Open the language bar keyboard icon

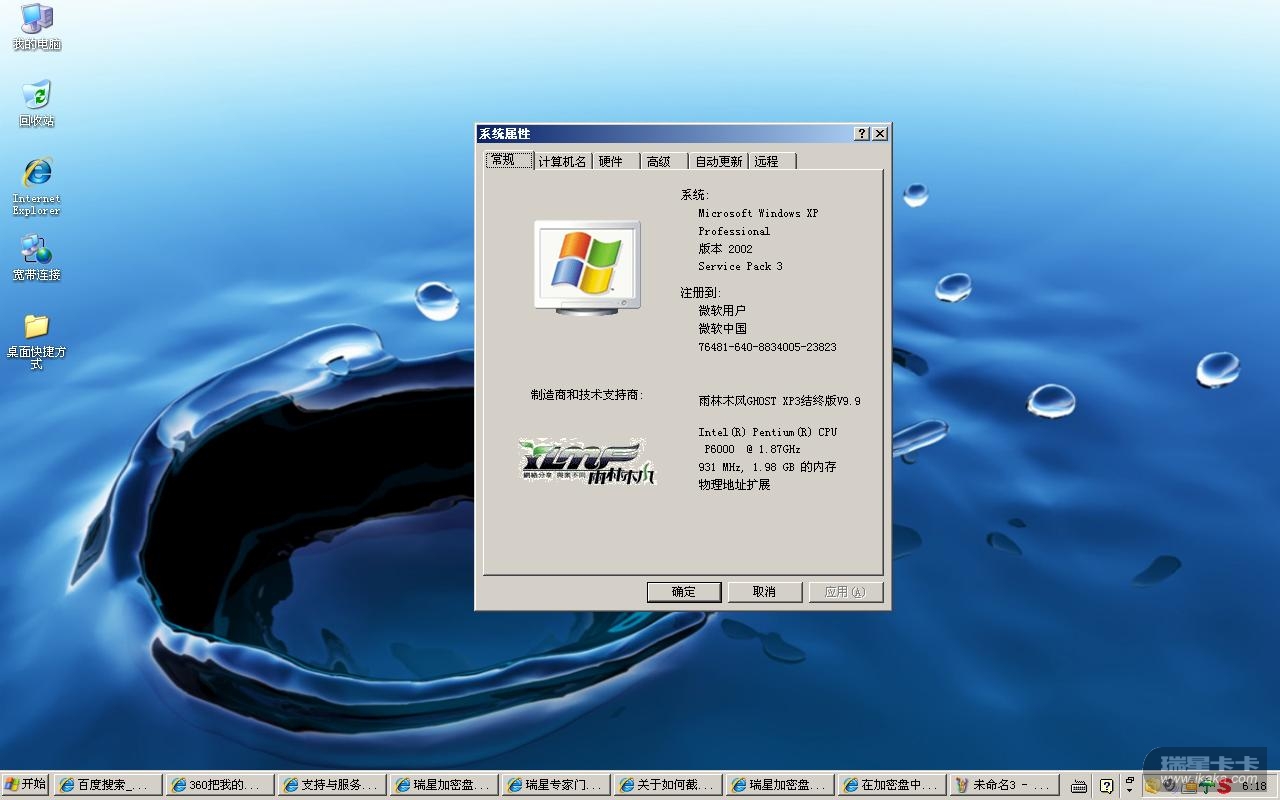1080,786
